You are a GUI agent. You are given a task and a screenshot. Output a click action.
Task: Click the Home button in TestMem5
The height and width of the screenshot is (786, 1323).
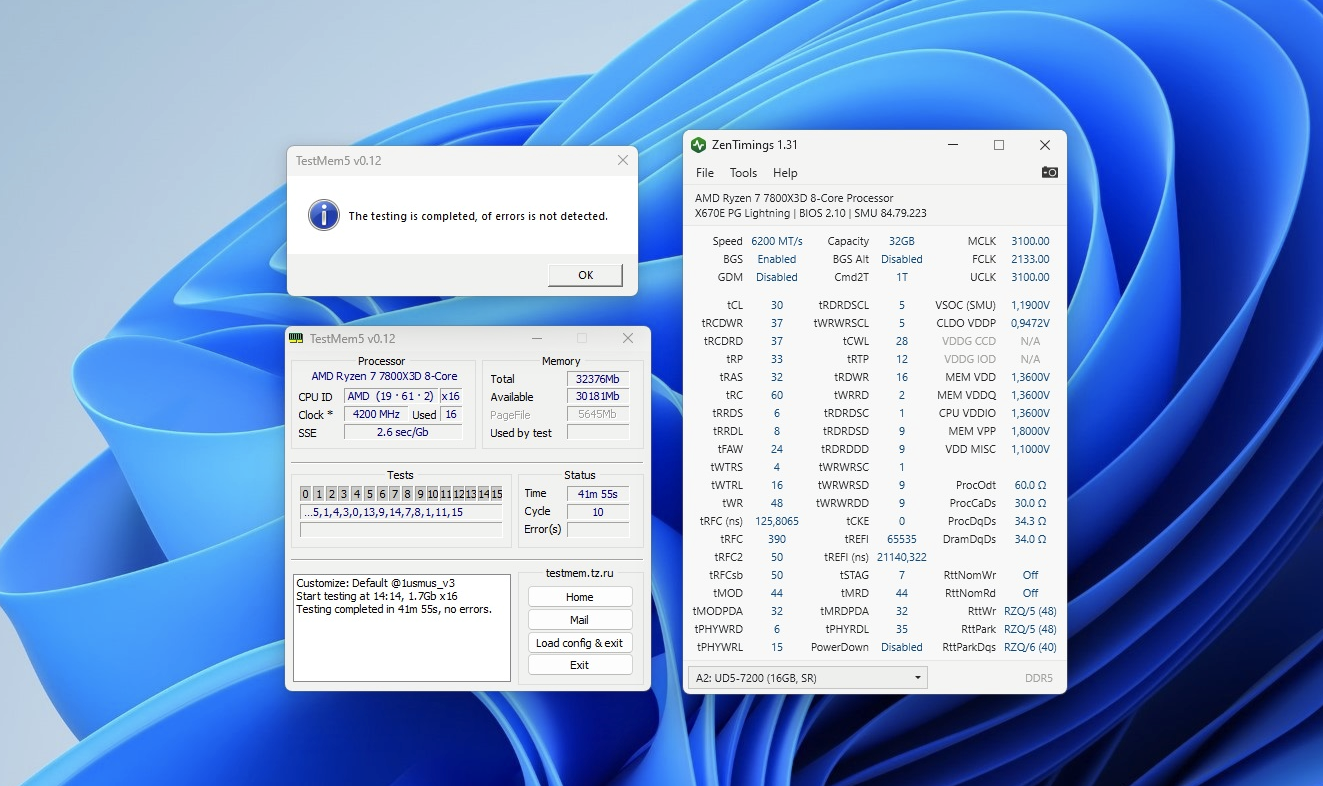click(x=580, y=597)
